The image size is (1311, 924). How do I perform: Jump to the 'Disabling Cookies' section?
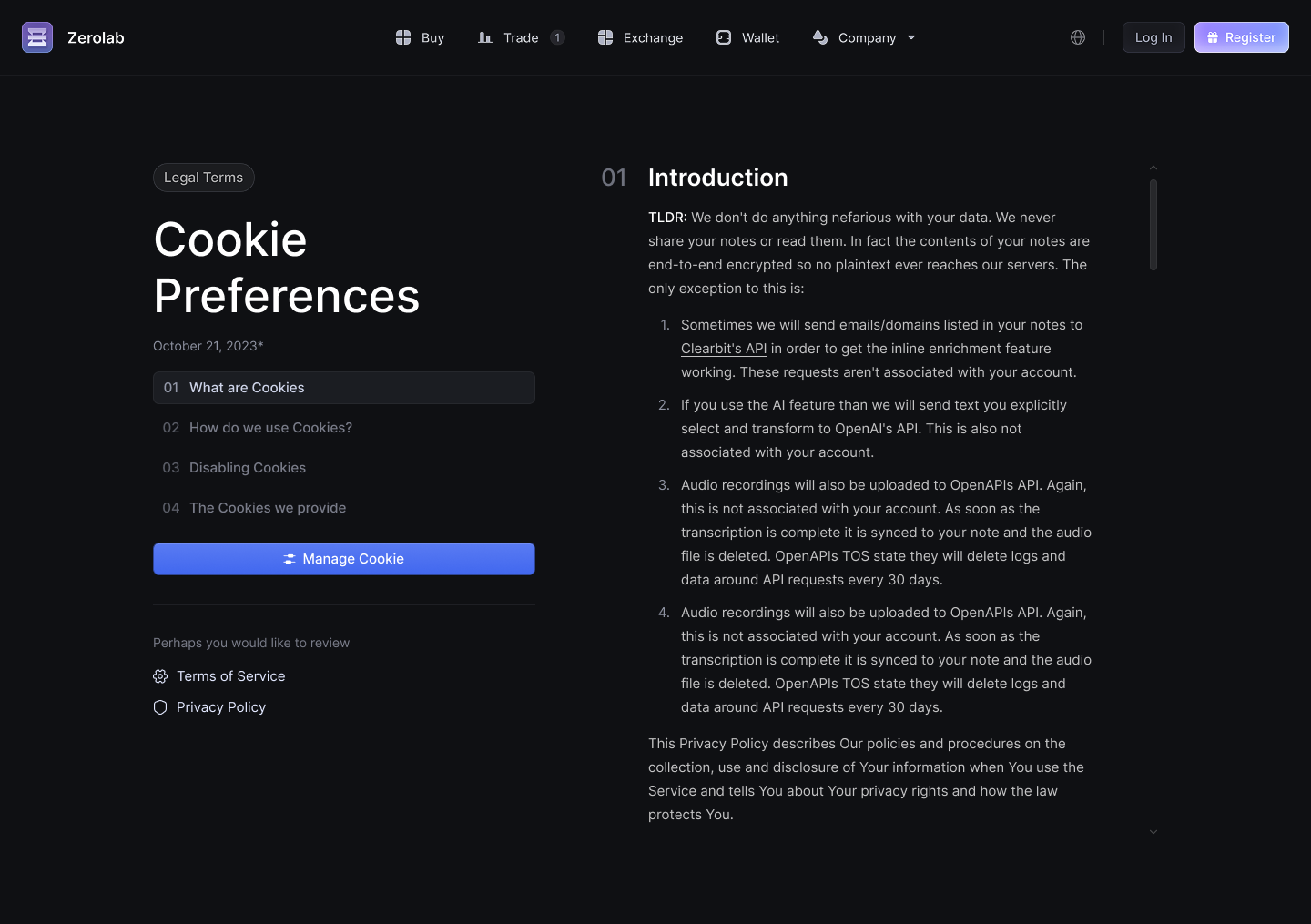point(247,468)
